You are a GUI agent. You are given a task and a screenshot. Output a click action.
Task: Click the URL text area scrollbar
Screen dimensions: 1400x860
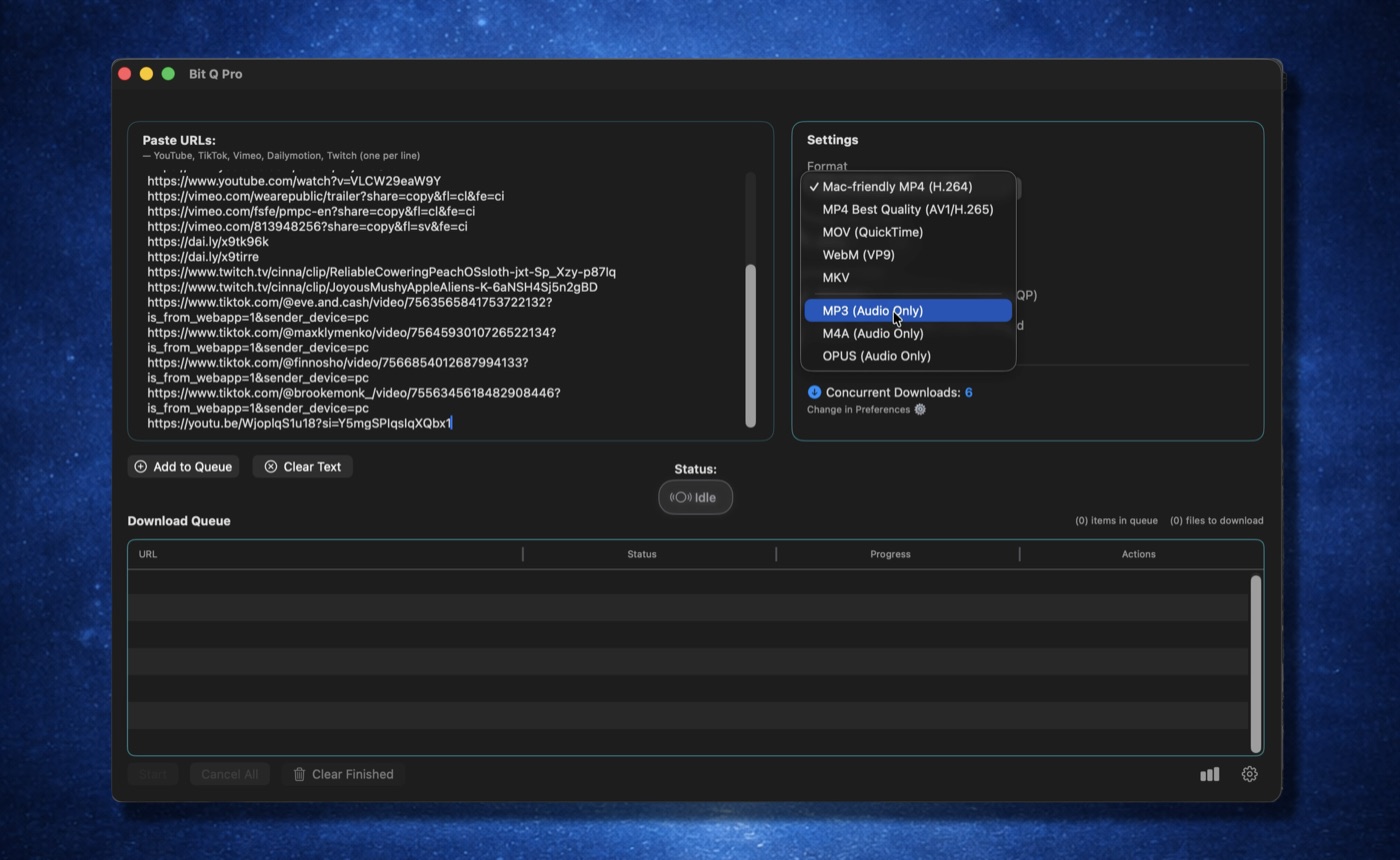[x=751, y=345]
